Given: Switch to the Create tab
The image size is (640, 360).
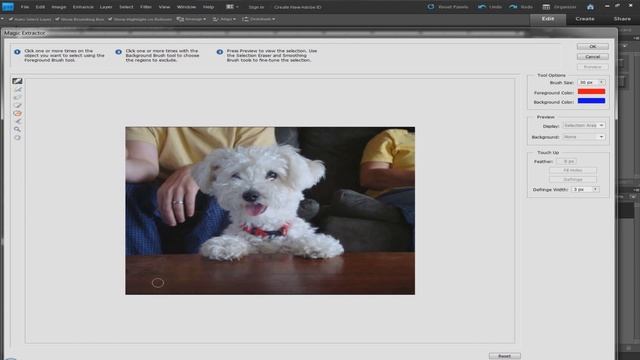Looking at the screenshot, I should (585, 19).
